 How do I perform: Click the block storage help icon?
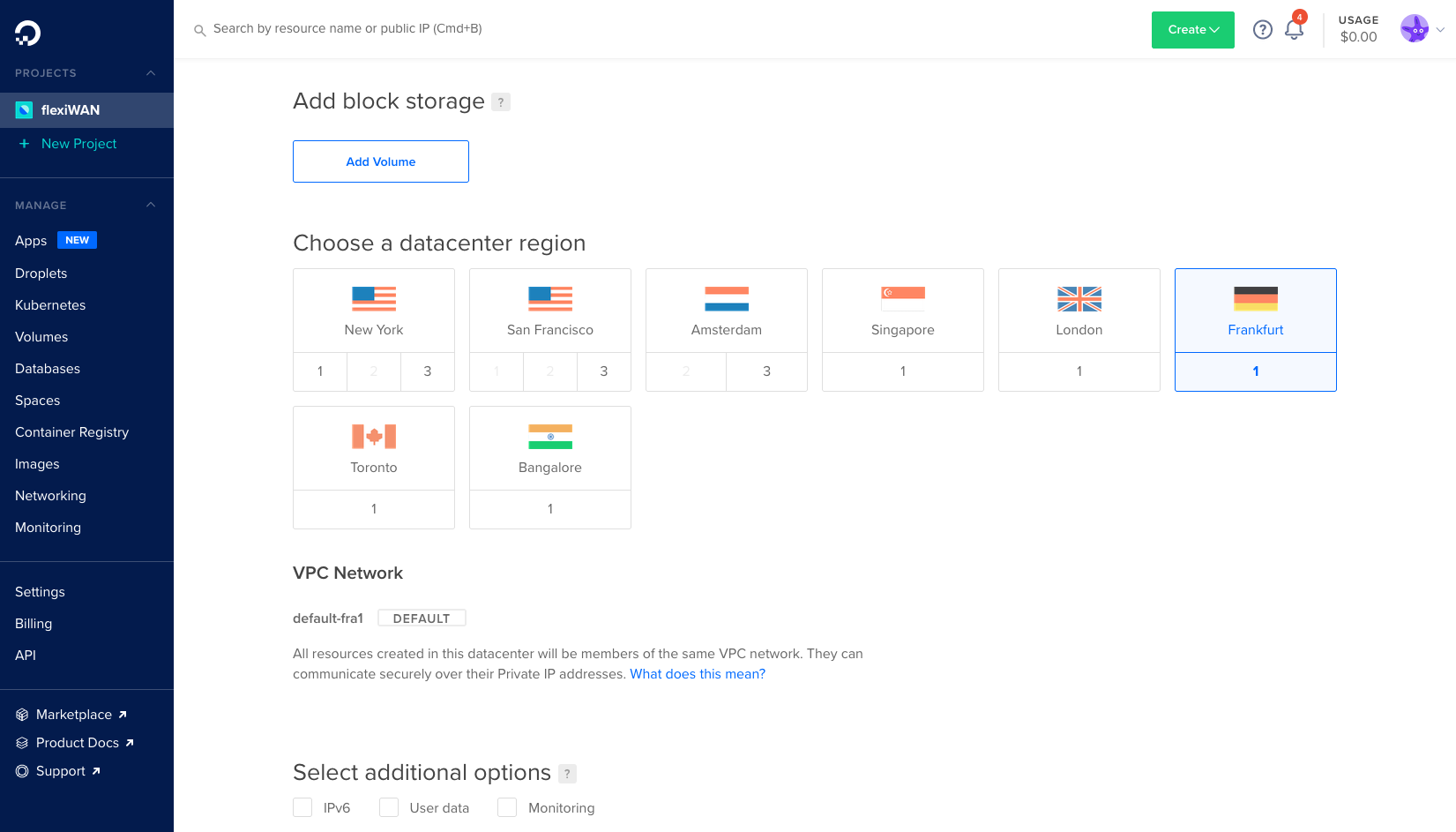501,102
